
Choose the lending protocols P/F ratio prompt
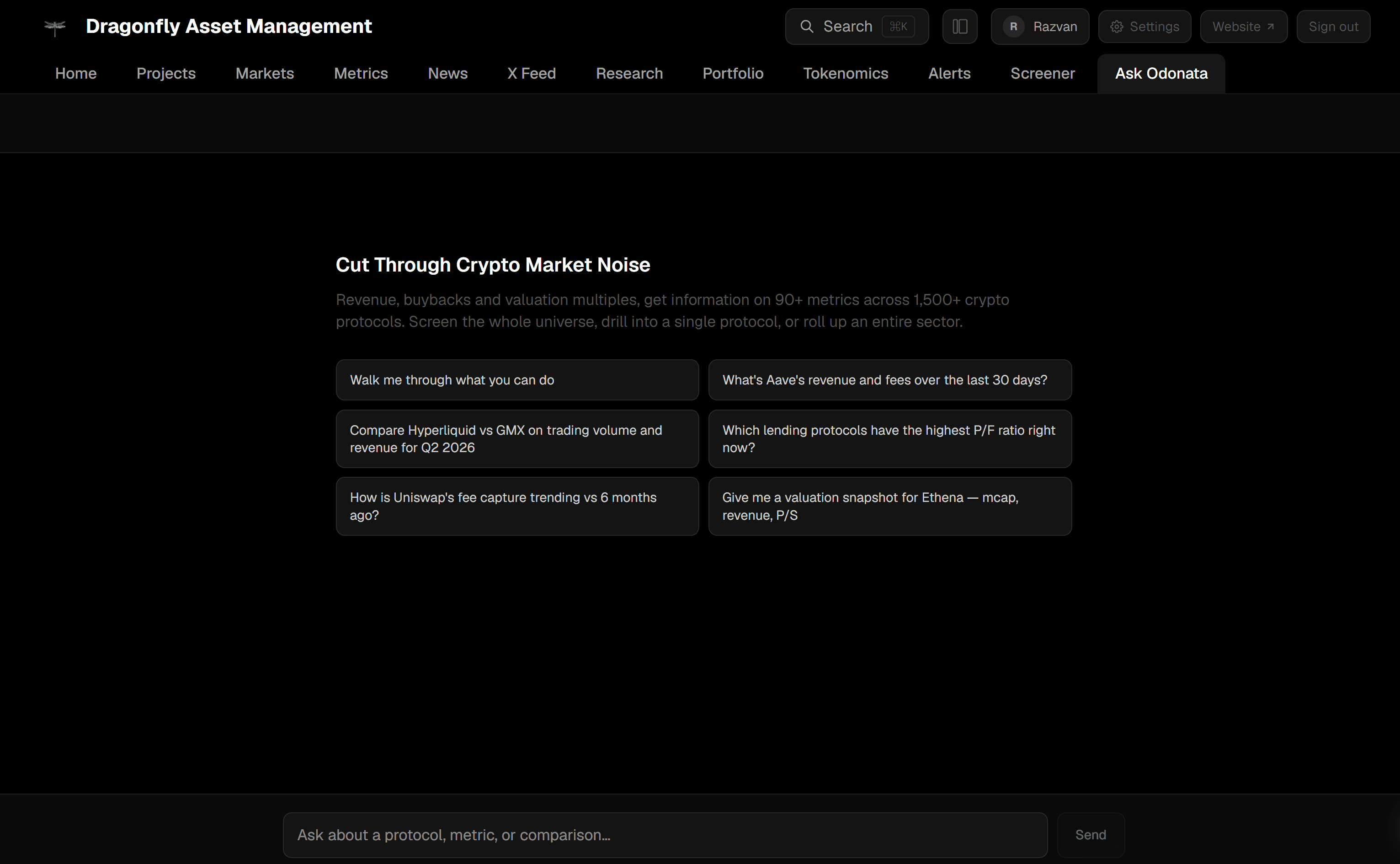[x=890, y=439]
